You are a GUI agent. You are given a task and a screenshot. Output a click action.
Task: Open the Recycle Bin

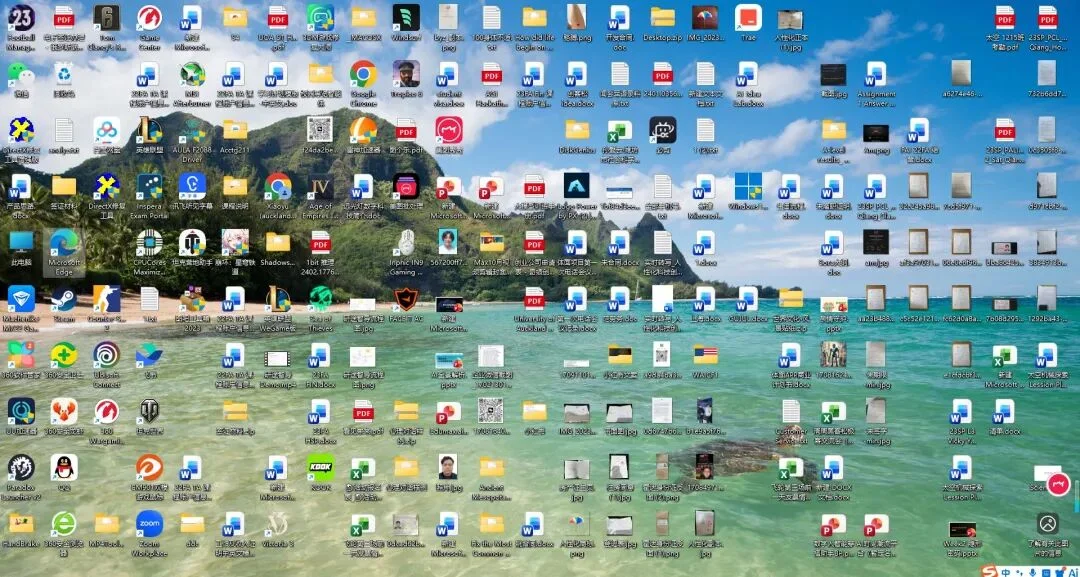(64, 75)
